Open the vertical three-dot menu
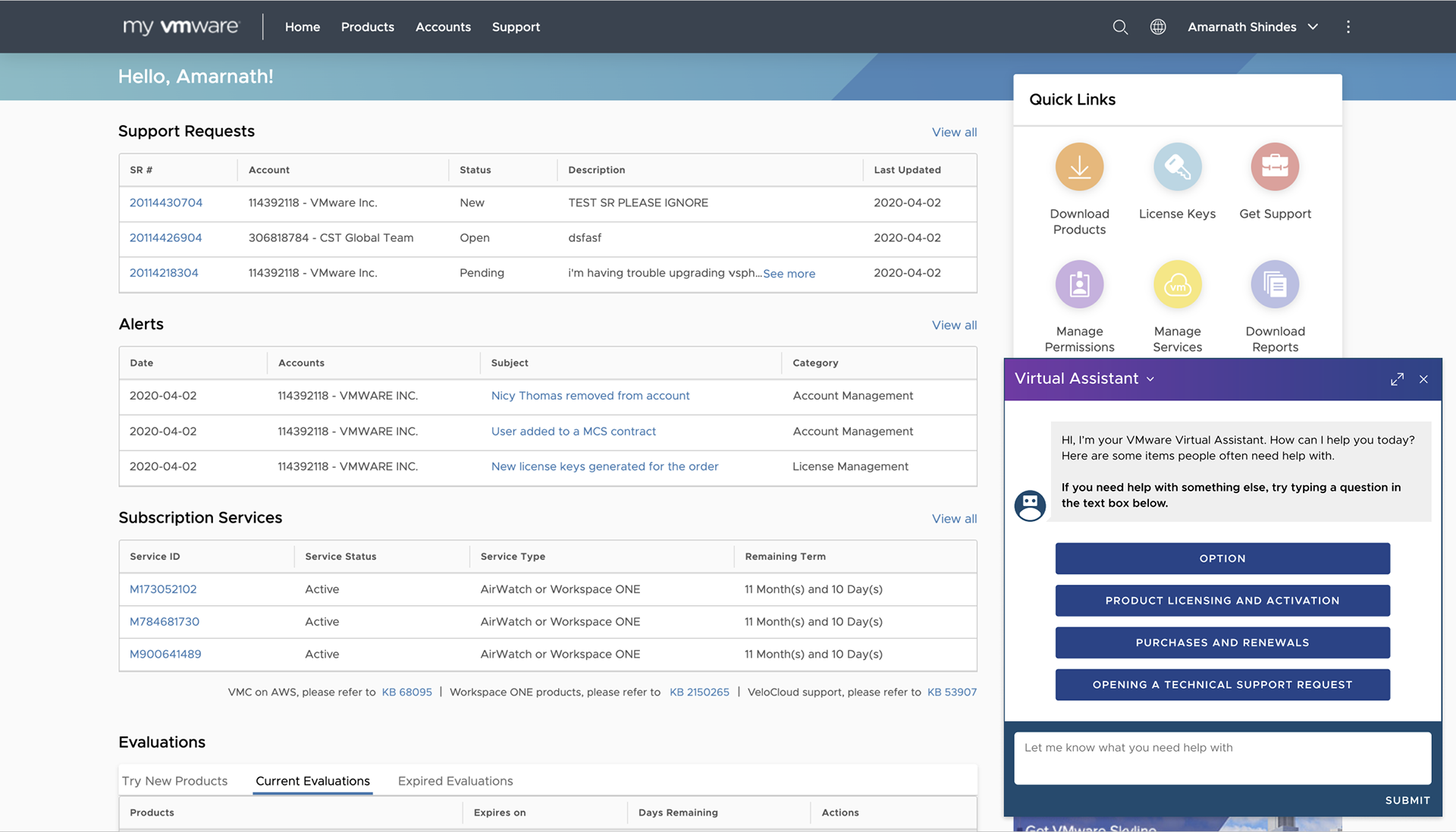The image size is (1456, 832). [1348, 27]
